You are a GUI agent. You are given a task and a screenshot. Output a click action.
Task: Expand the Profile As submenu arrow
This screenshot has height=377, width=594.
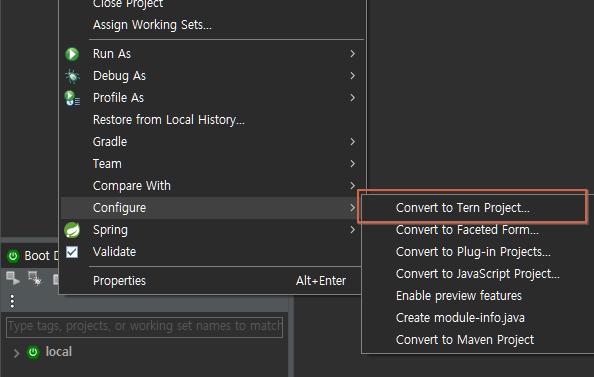352,98
